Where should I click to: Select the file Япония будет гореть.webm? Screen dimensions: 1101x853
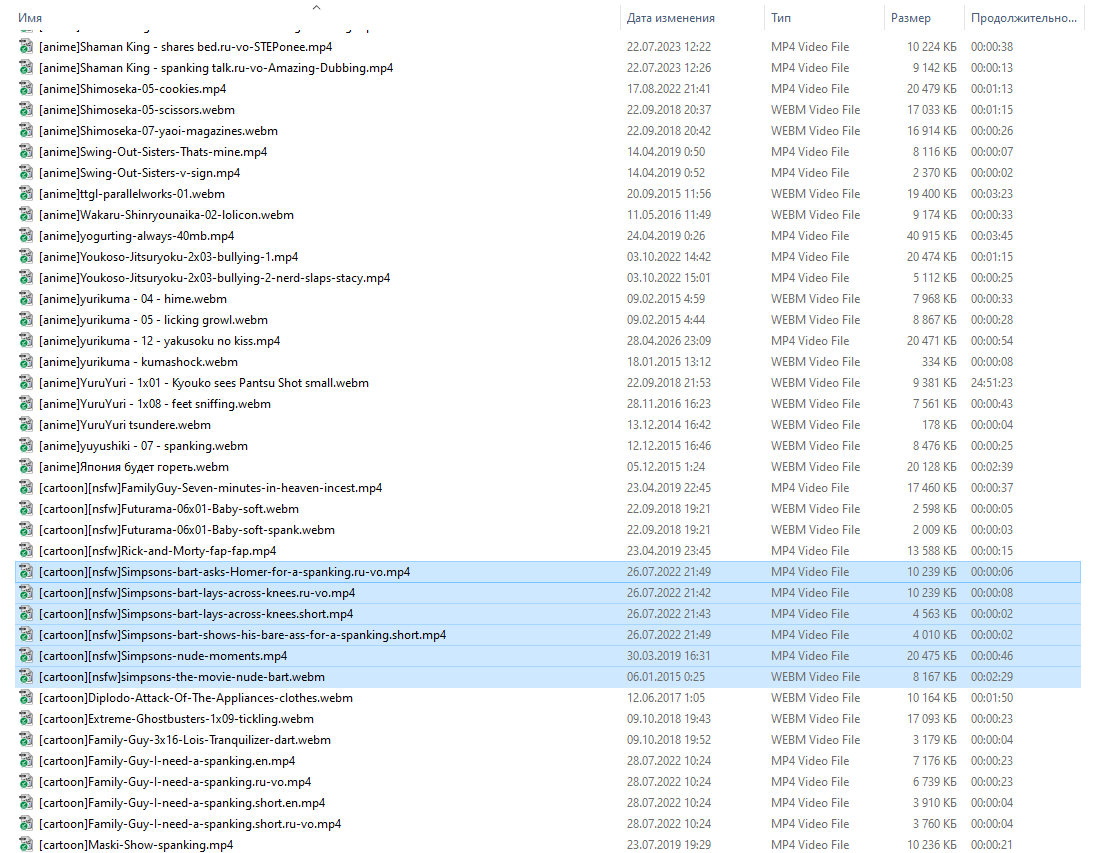coord(133,467)
